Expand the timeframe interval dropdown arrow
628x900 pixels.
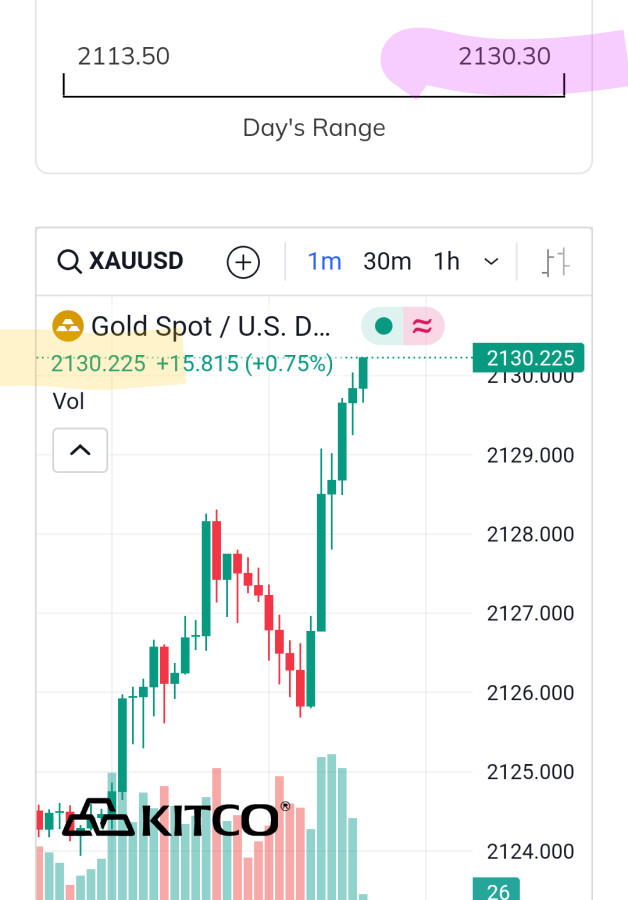click(491, 262)
